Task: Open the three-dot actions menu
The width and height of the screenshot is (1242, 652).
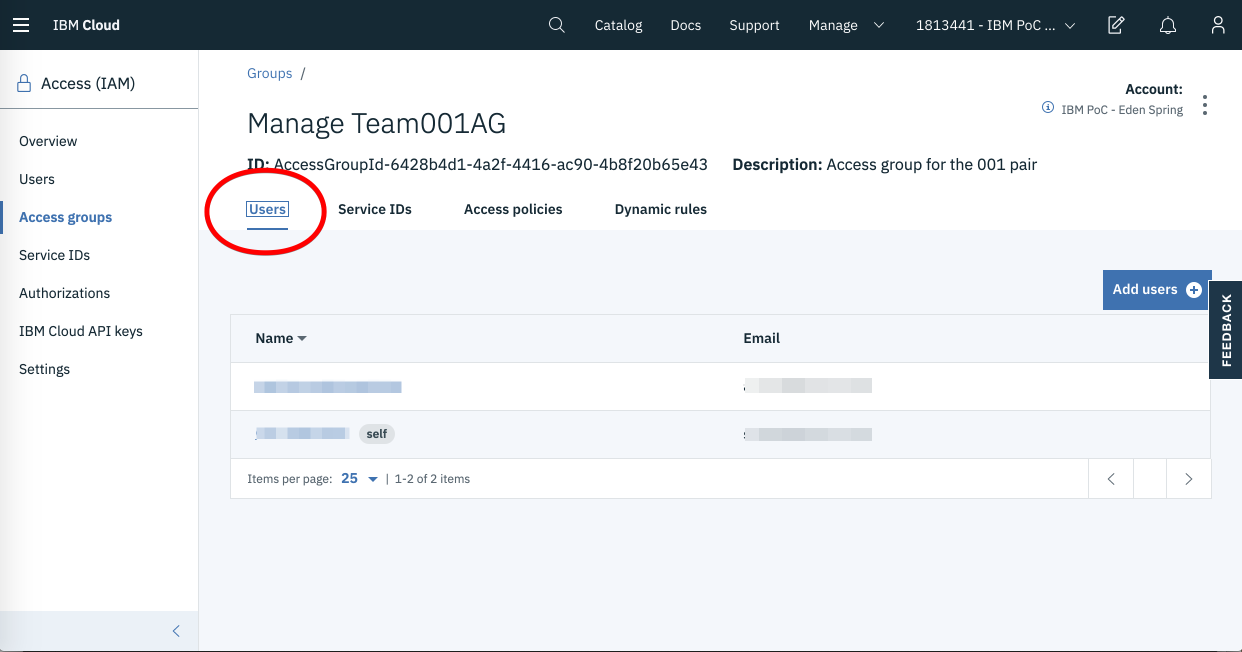Action: pos(1205,105)
